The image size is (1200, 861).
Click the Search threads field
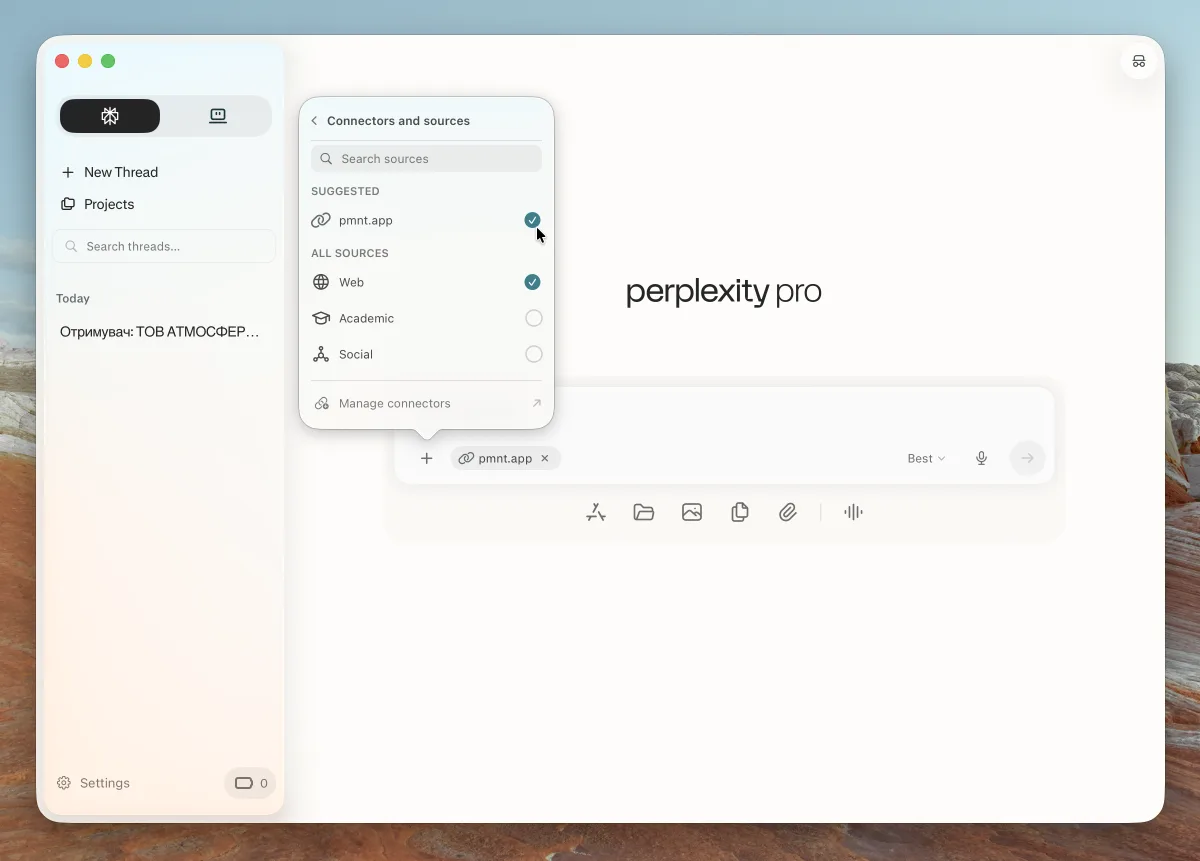[x=164, y=246]
